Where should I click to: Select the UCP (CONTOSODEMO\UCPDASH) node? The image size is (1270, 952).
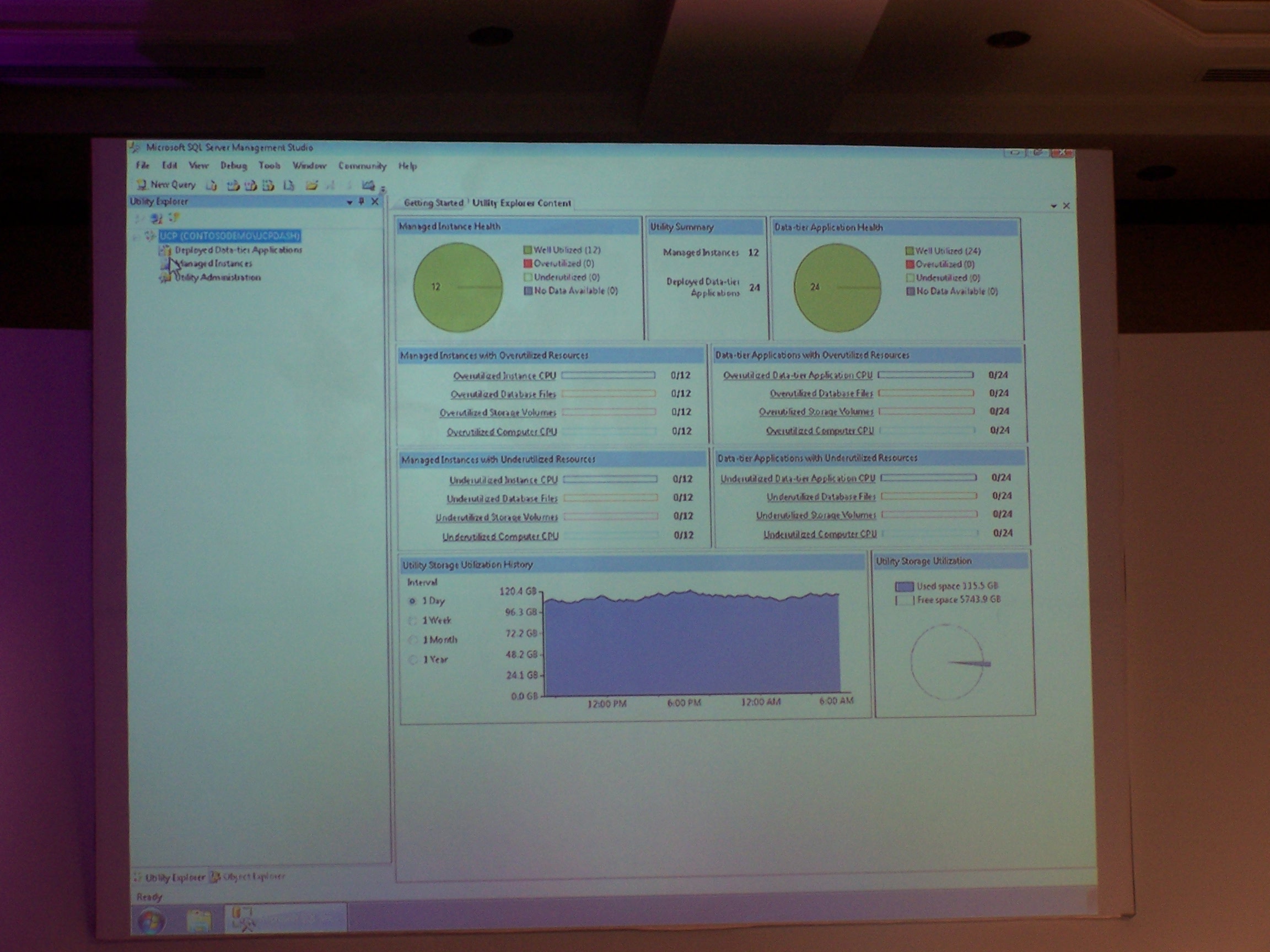pyautogui.click(x=230, y=236)
